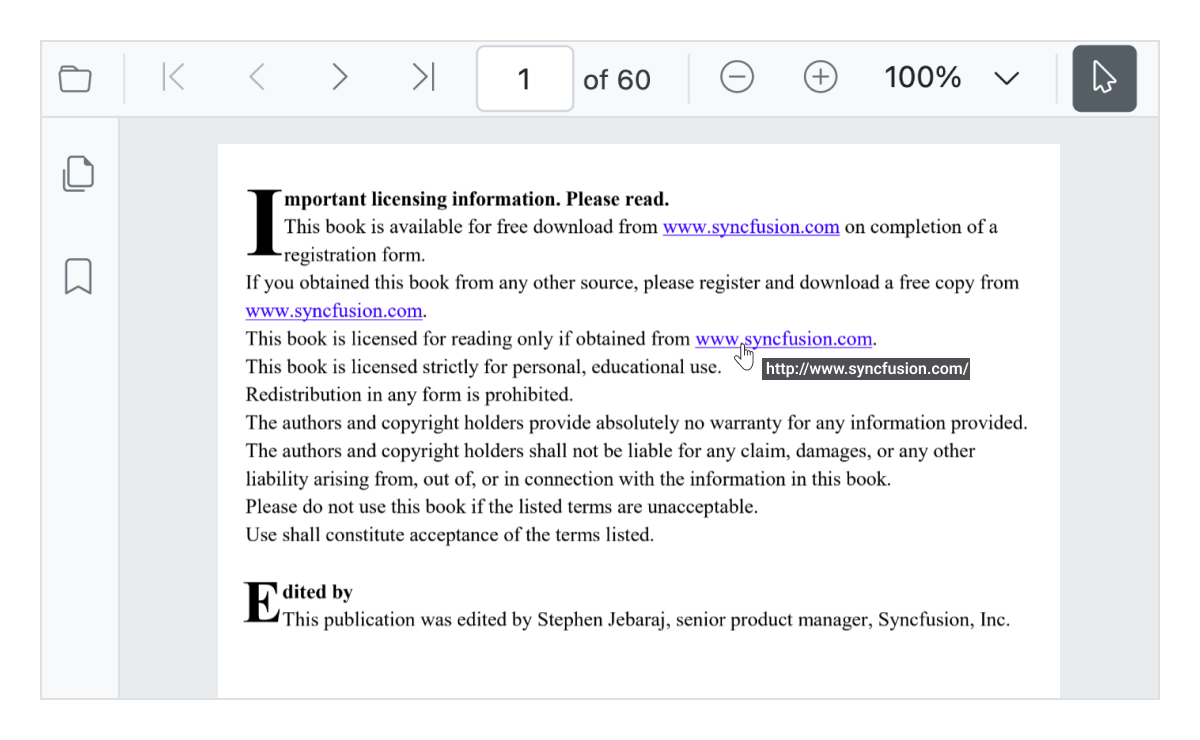Toggle the selection pointer tool

tap(1104, 77)
